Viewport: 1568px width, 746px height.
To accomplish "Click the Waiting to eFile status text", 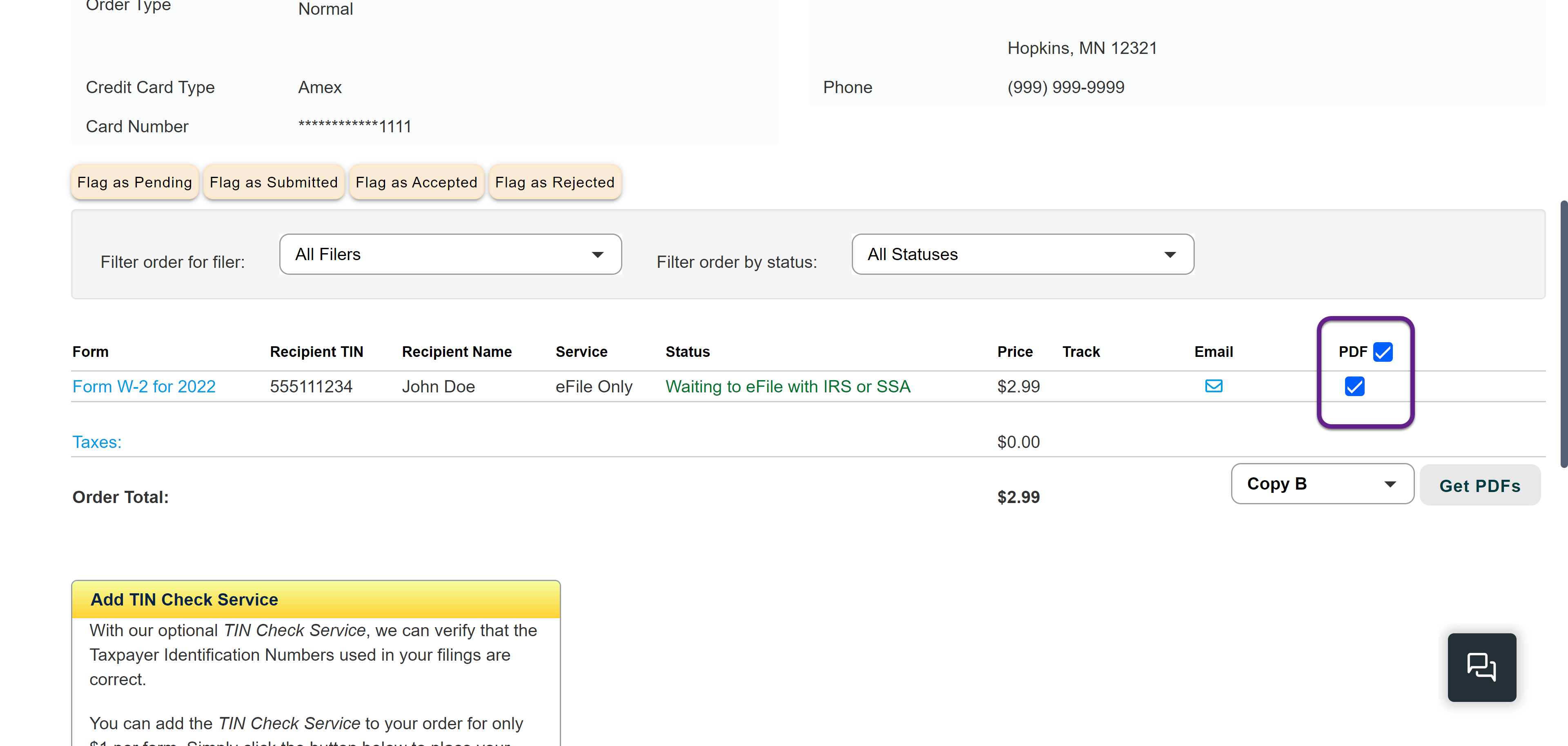I will click(x=787, y=386).
